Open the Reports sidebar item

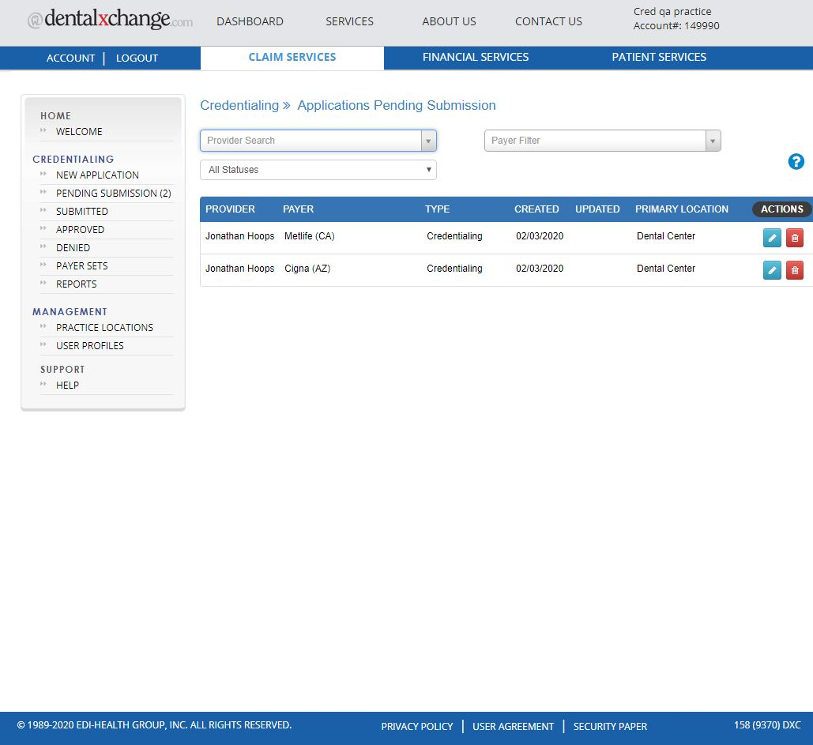point(76,284)
